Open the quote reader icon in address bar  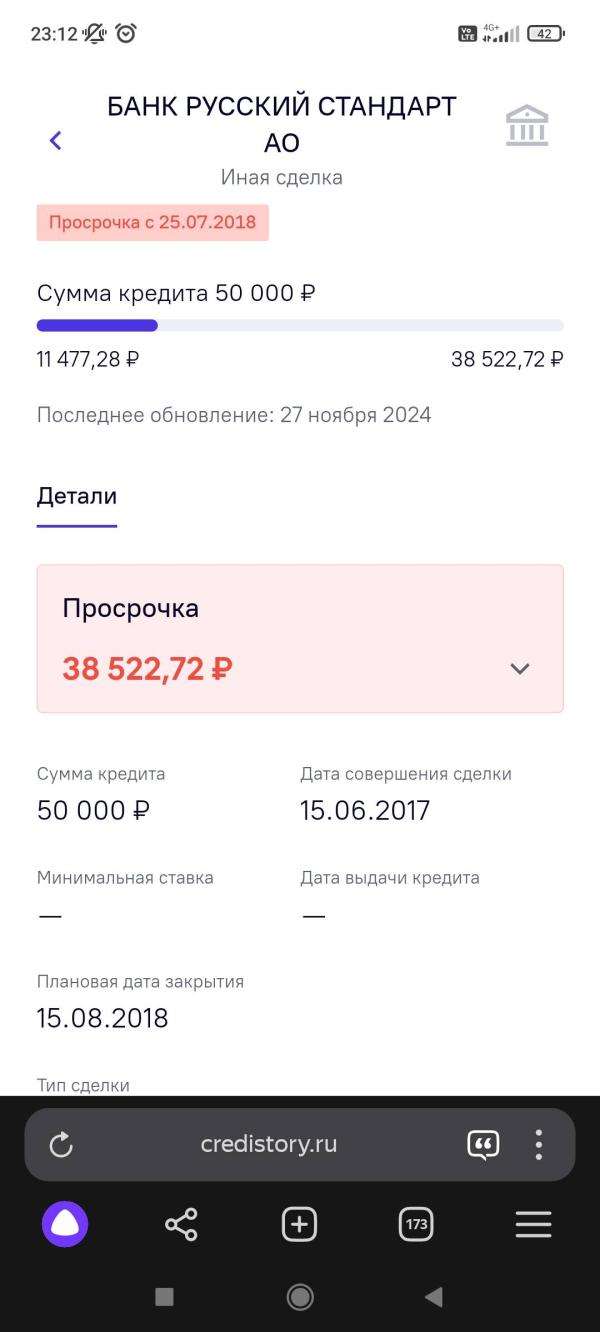pos(483,1145)
